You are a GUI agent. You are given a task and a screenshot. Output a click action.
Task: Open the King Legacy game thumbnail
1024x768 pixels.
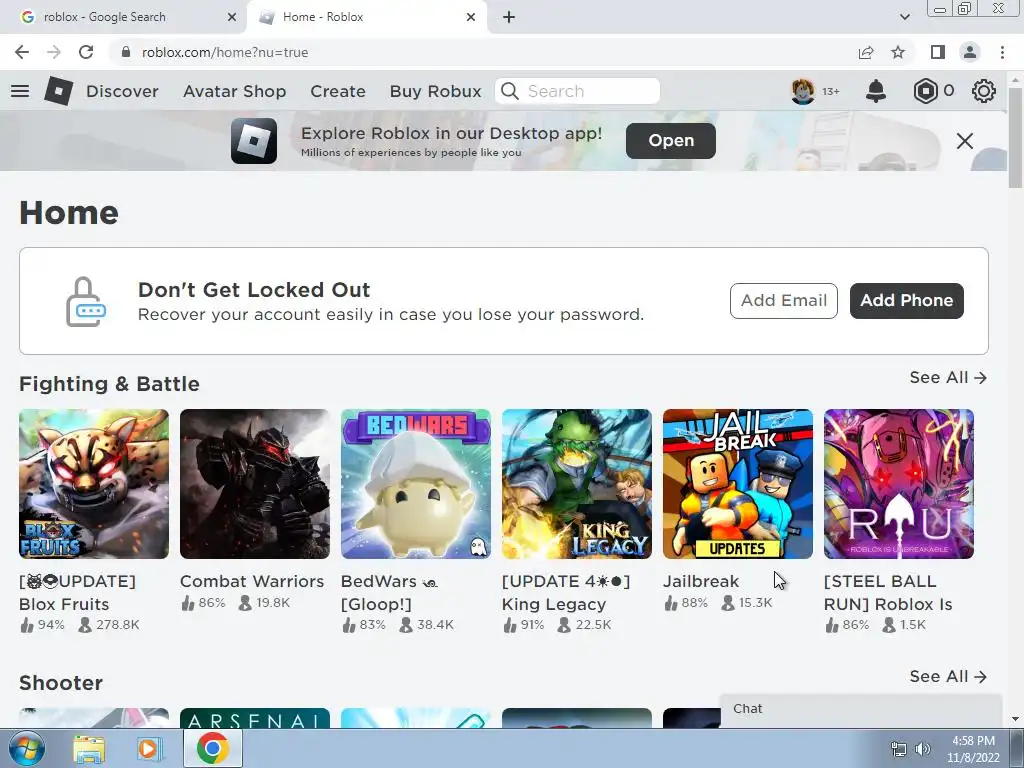pos(577,484)
